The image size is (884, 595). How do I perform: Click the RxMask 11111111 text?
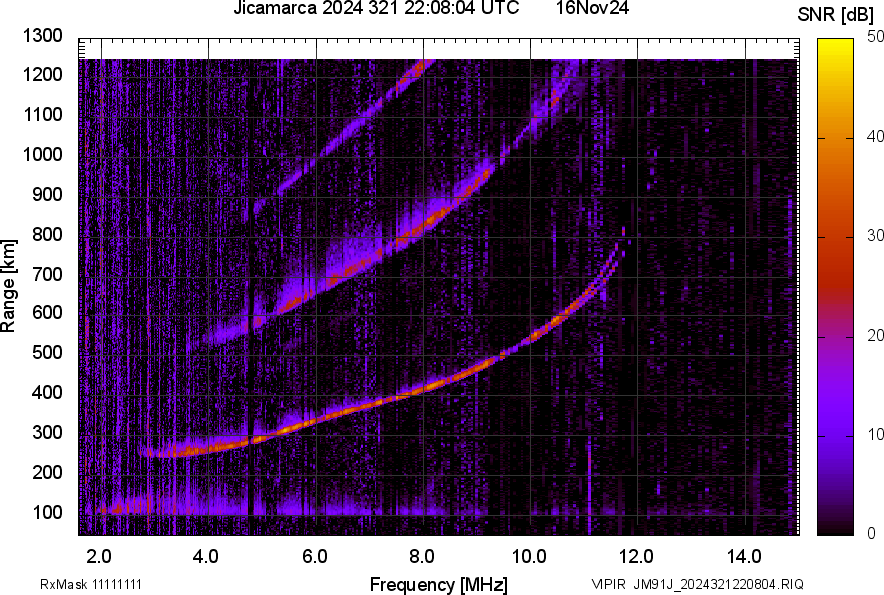(x=91, y=584)
